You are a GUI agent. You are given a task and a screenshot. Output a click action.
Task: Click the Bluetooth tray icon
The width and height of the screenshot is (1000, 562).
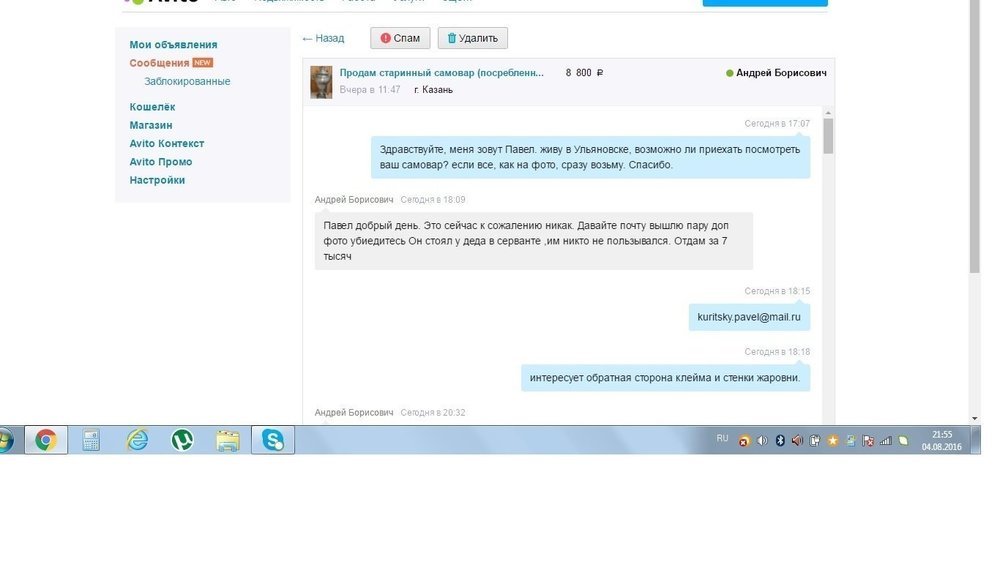[x=780, y=440]
